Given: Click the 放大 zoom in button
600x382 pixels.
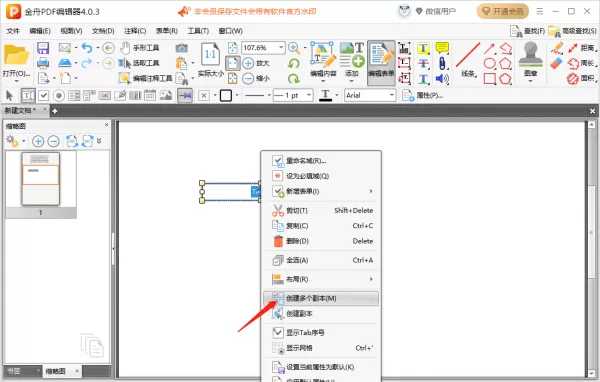Looking at the screenshot, I should tap(256, 63).
